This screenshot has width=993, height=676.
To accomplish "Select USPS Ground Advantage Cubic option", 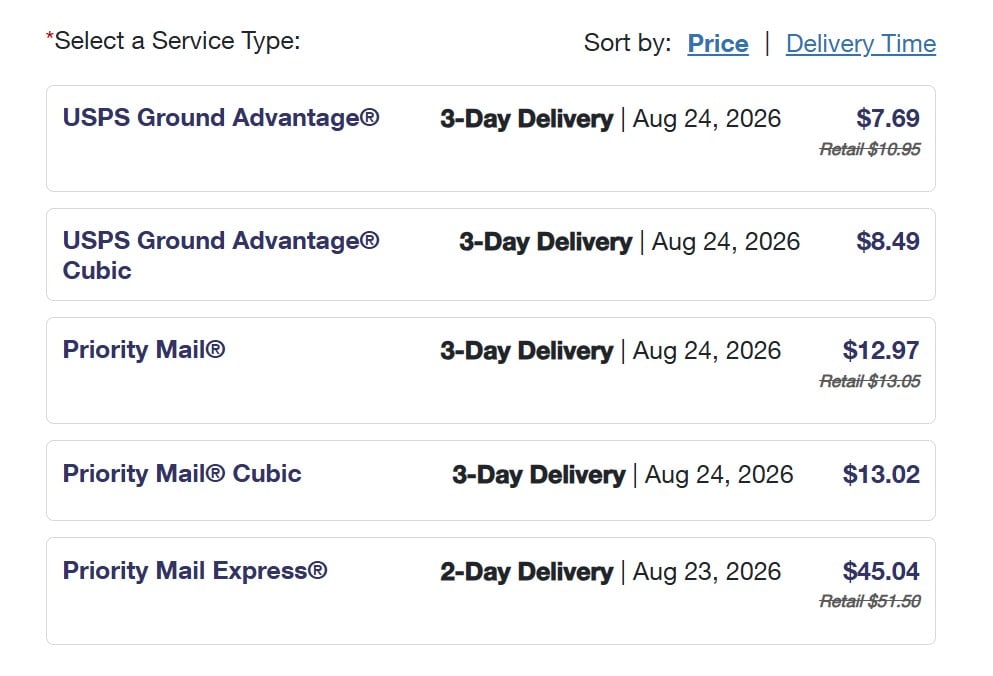I will click(x=491, y=255).
